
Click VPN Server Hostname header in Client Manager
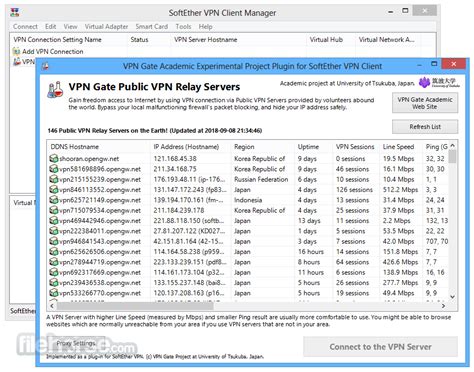pyautogui.click(x=238, y=39)
